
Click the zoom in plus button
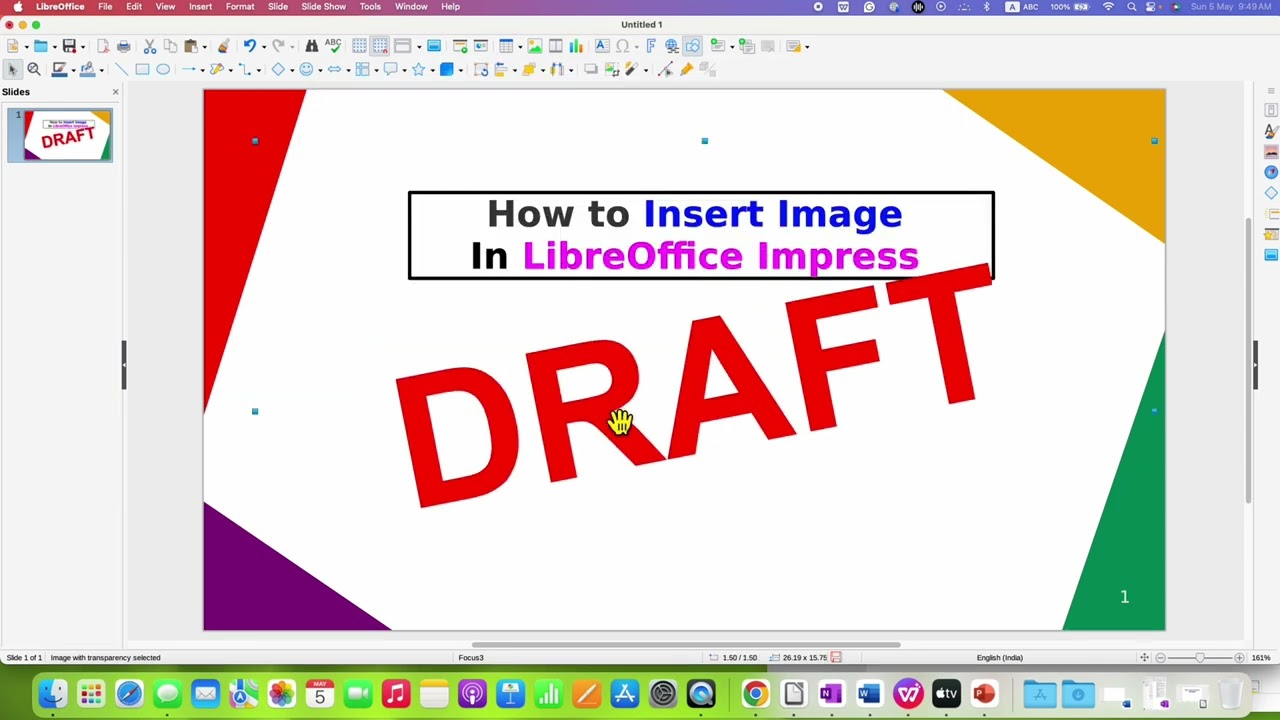pyautogui.click(x=1239, y=657)
